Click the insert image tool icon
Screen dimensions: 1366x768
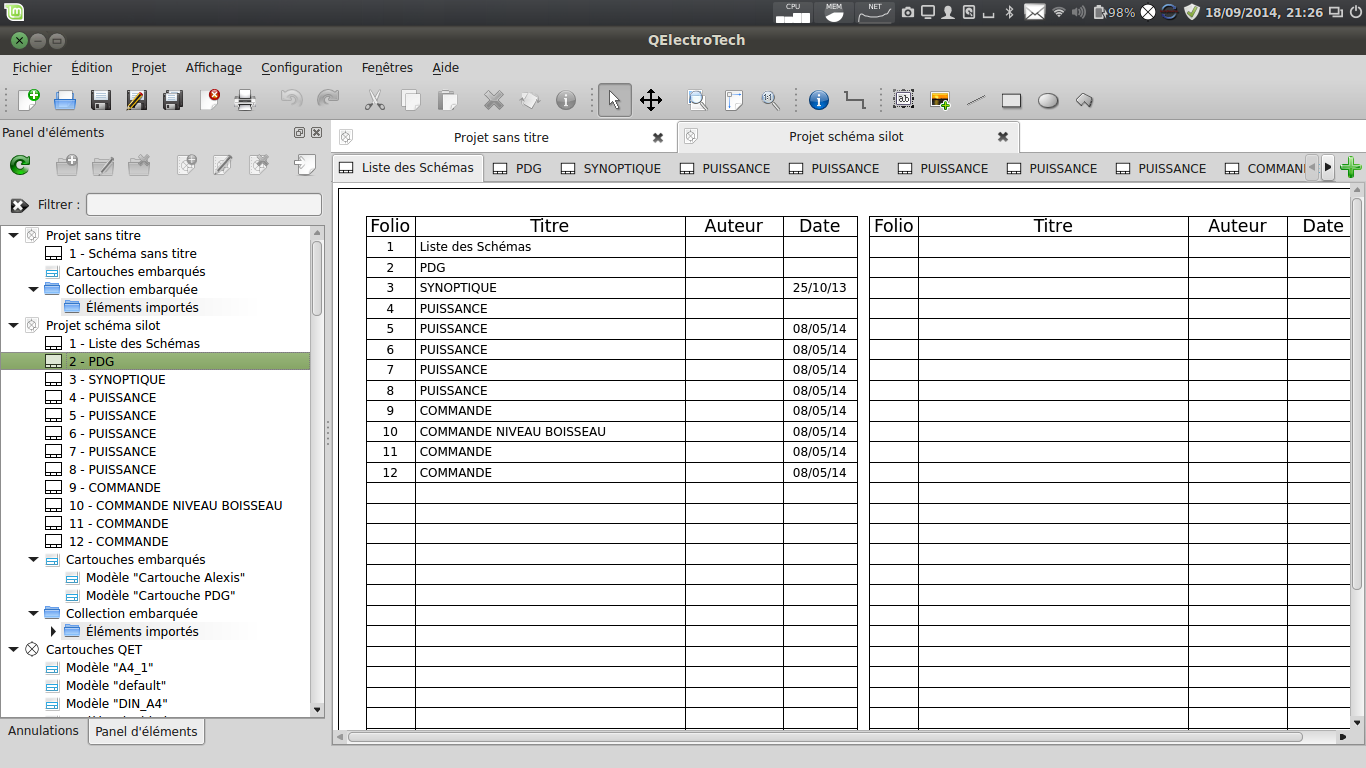click(x=940, y=100)
